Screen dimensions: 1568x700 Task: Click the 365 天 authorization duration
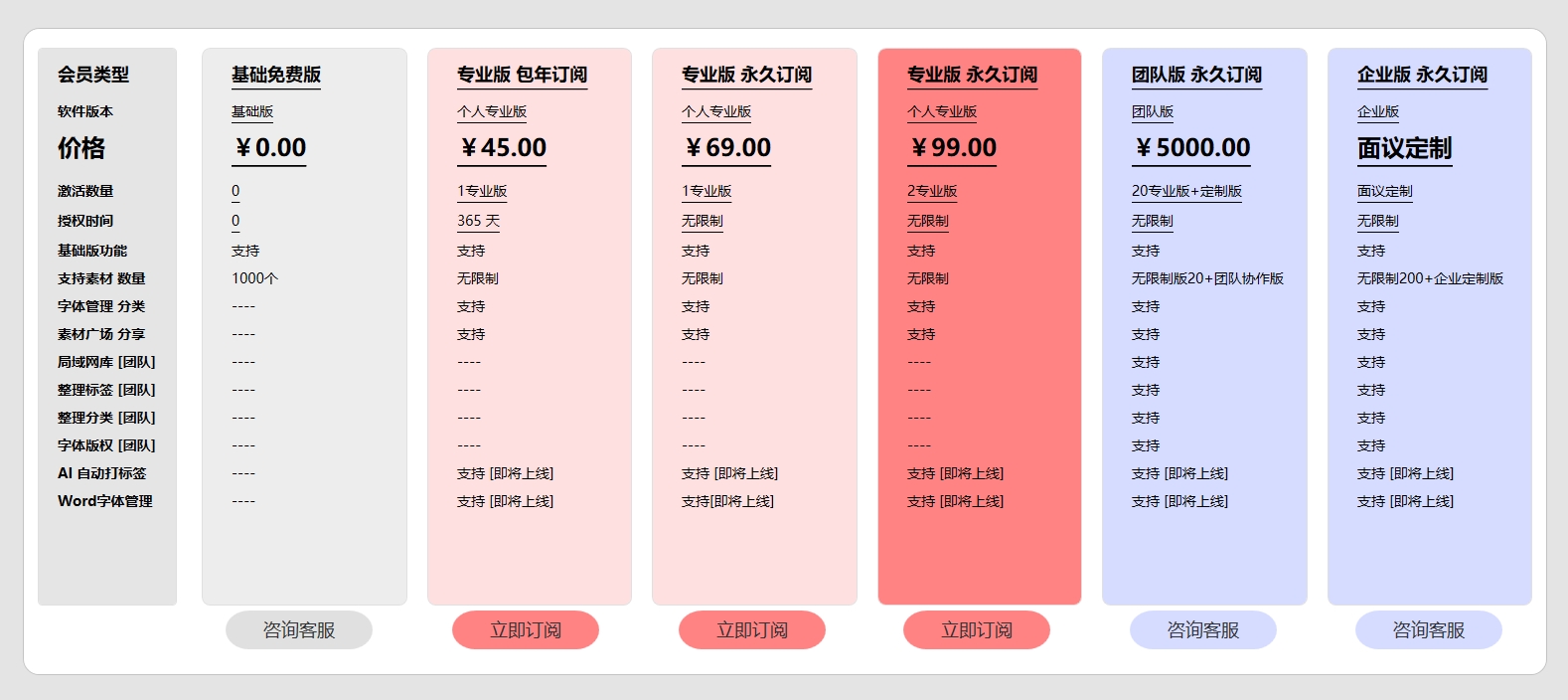[x=478, y=221]
